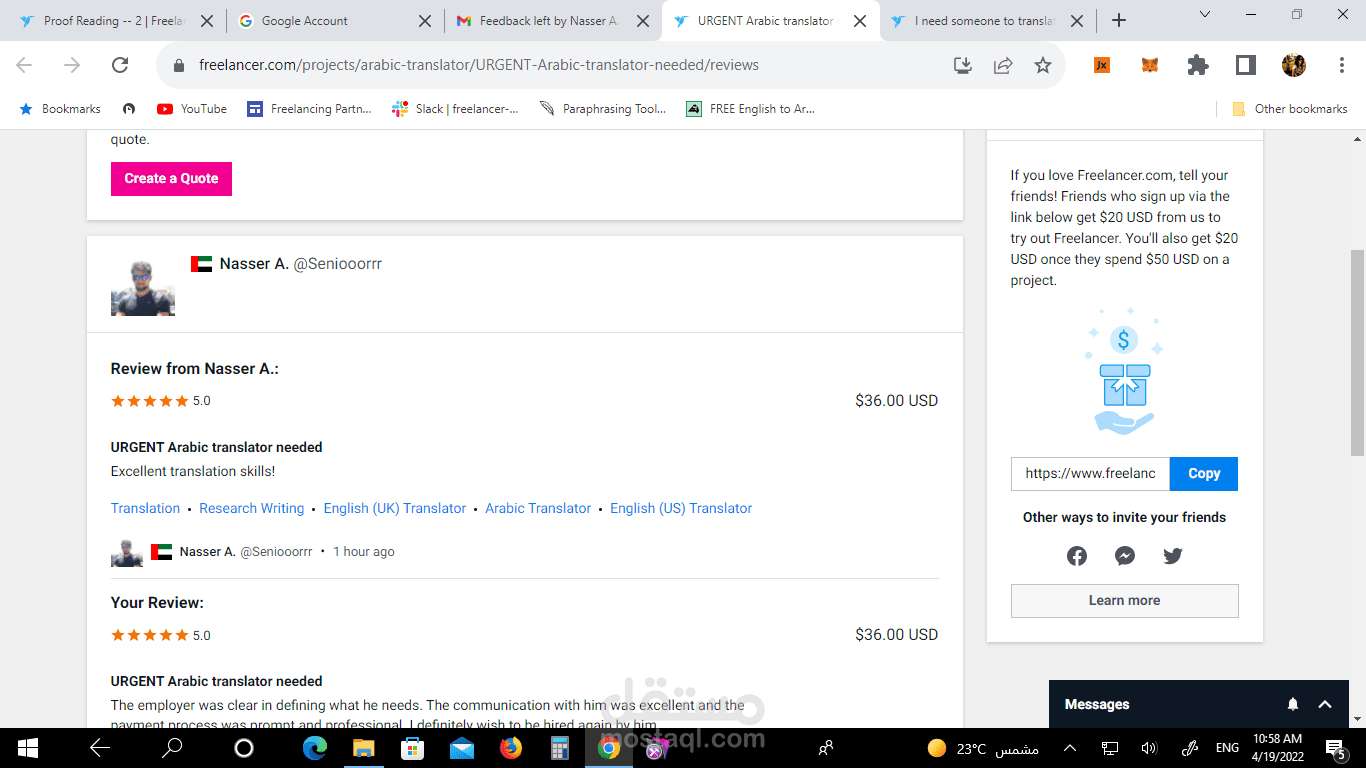Open the volume control in system tray
1366x768 pixels.
(1149, 747)
